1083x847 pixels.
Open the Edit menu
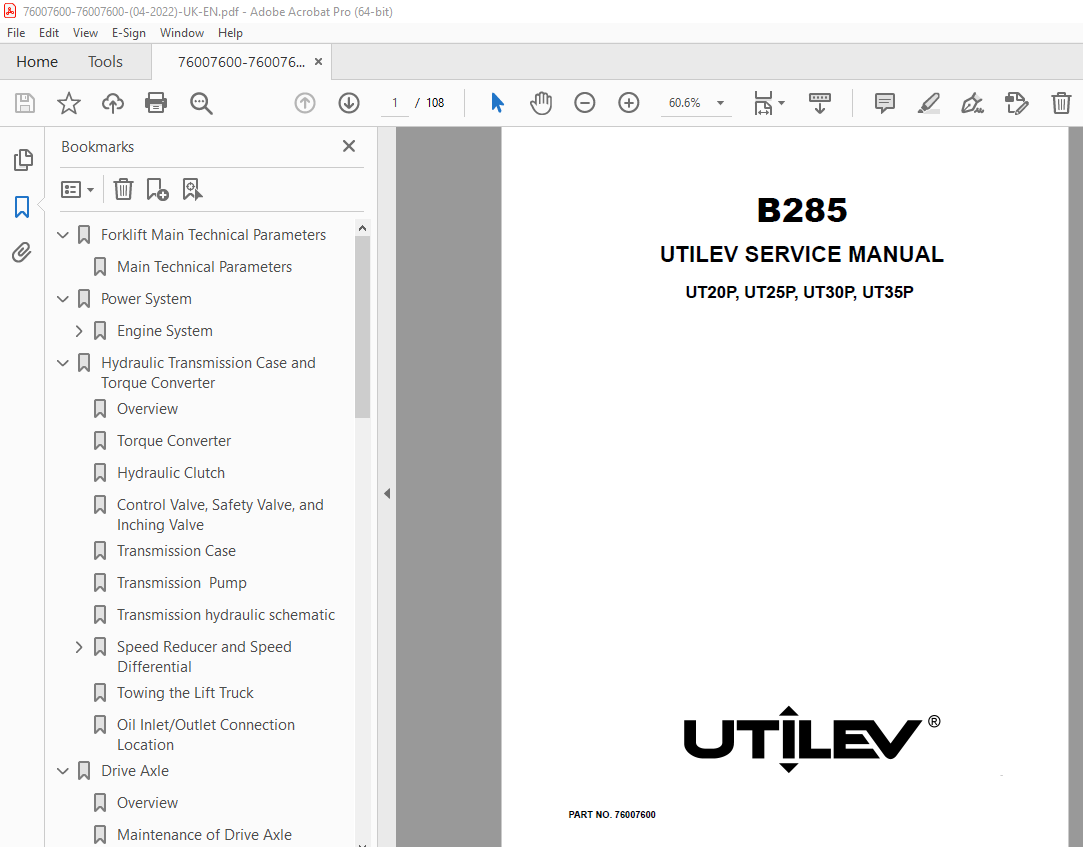(48, 32)
